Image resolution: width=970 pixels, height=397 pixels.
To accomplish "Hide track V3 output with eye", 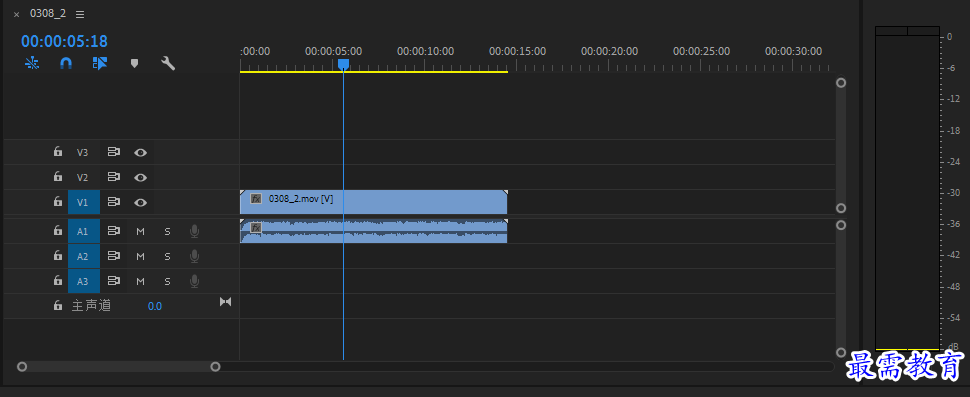I will click(x=140, y=152).
